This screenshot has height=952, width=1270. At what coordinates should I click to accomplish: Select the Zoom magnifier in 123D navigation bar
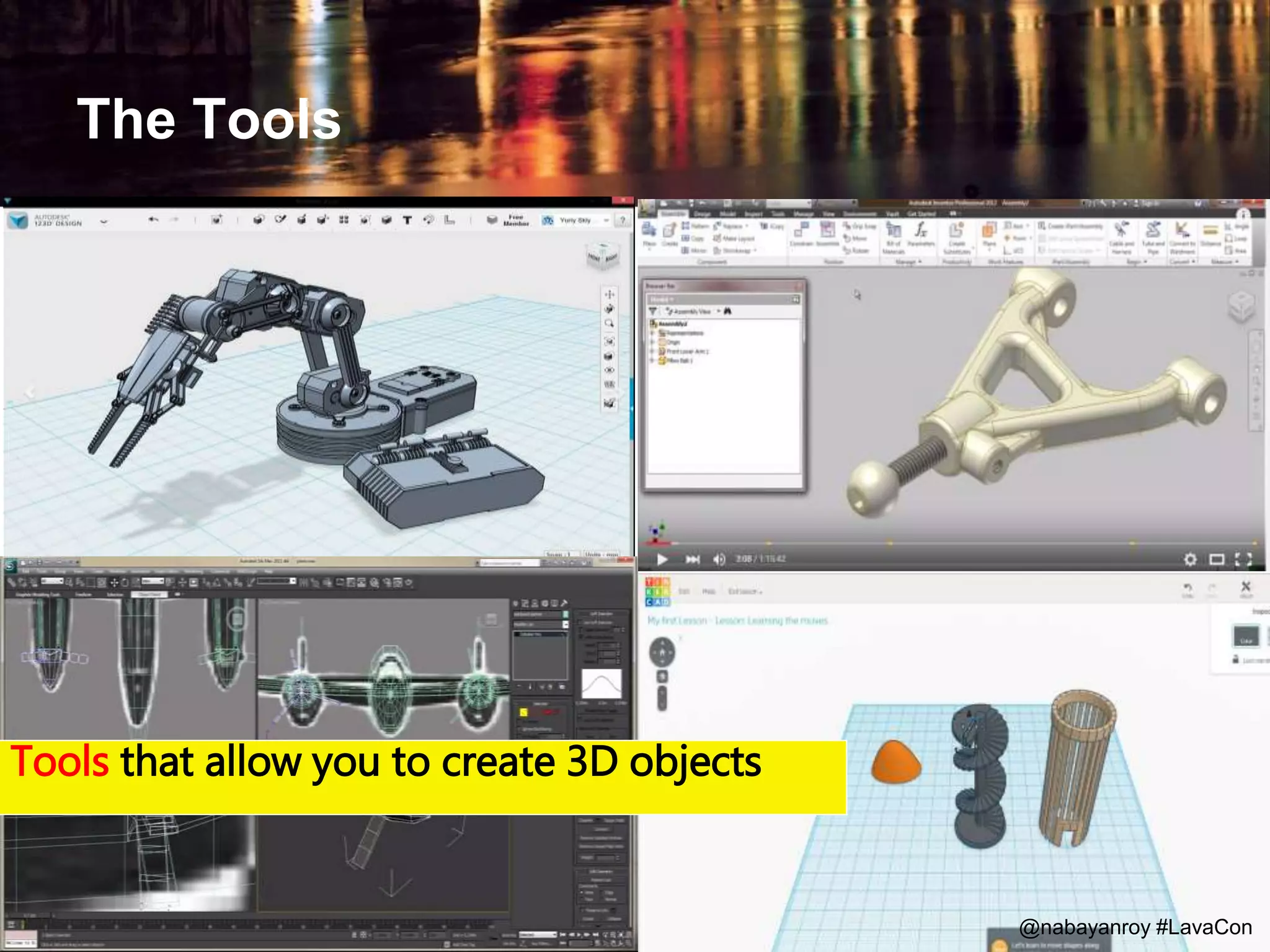[x=610, y=324]
